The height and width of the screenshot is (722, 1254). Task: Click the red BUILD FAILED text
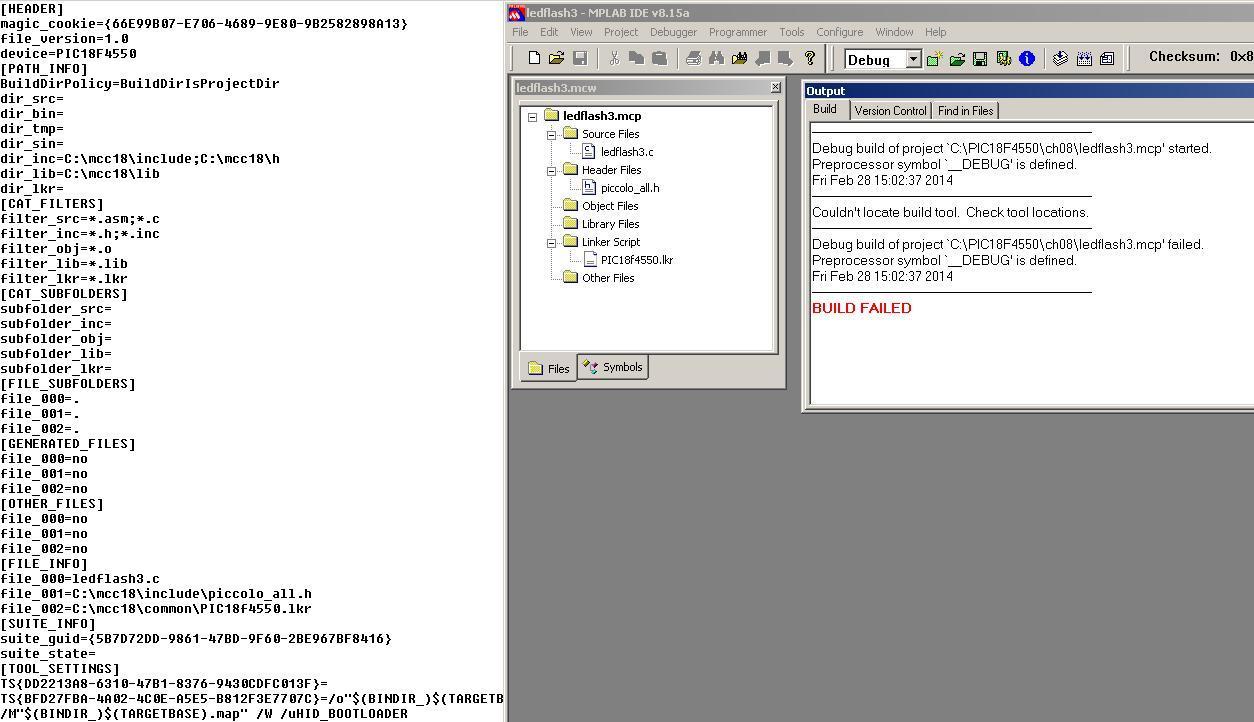[x=862, y=308]
